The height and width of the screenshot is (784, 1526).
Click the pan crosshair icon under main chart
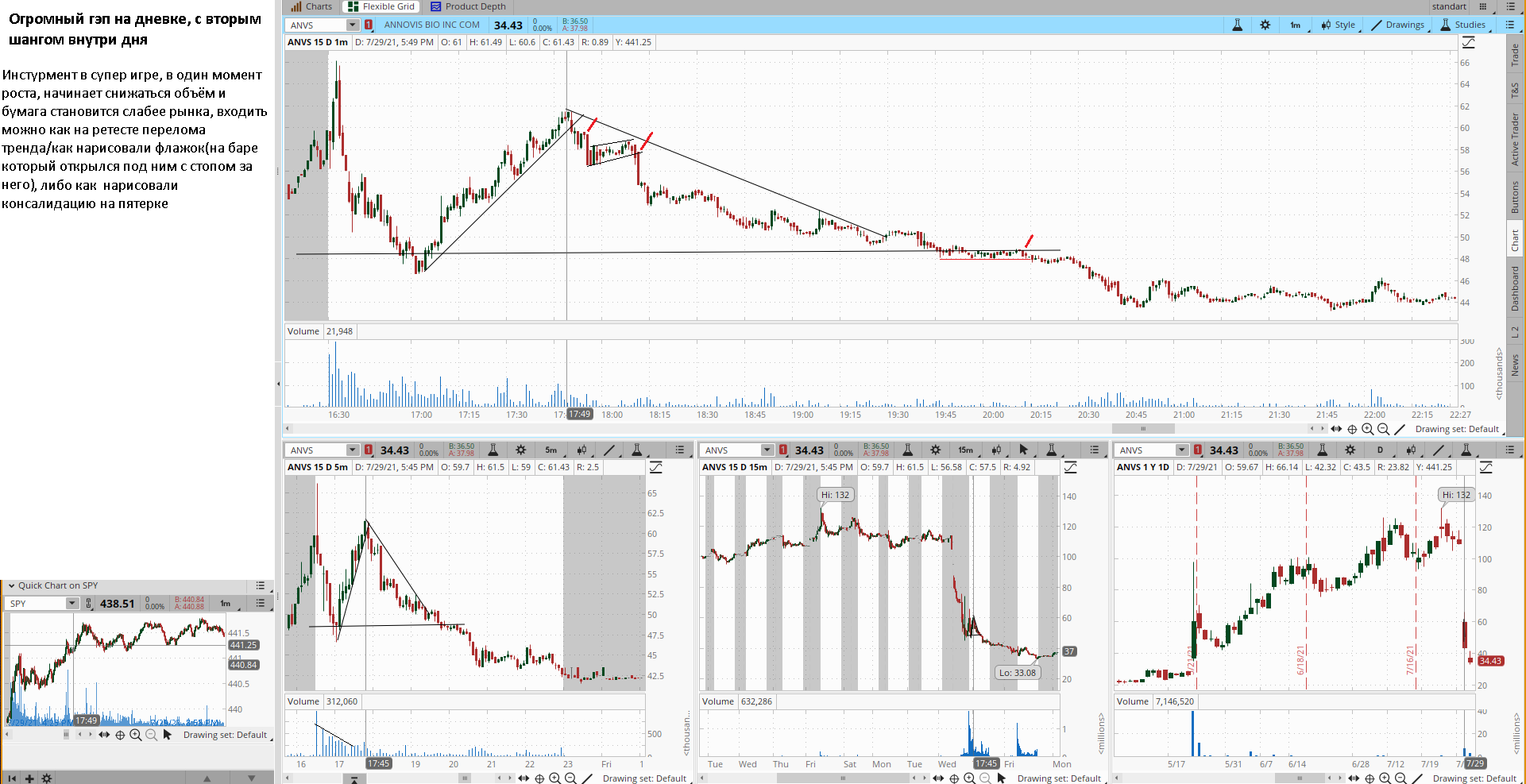[x=1352, y=429]
